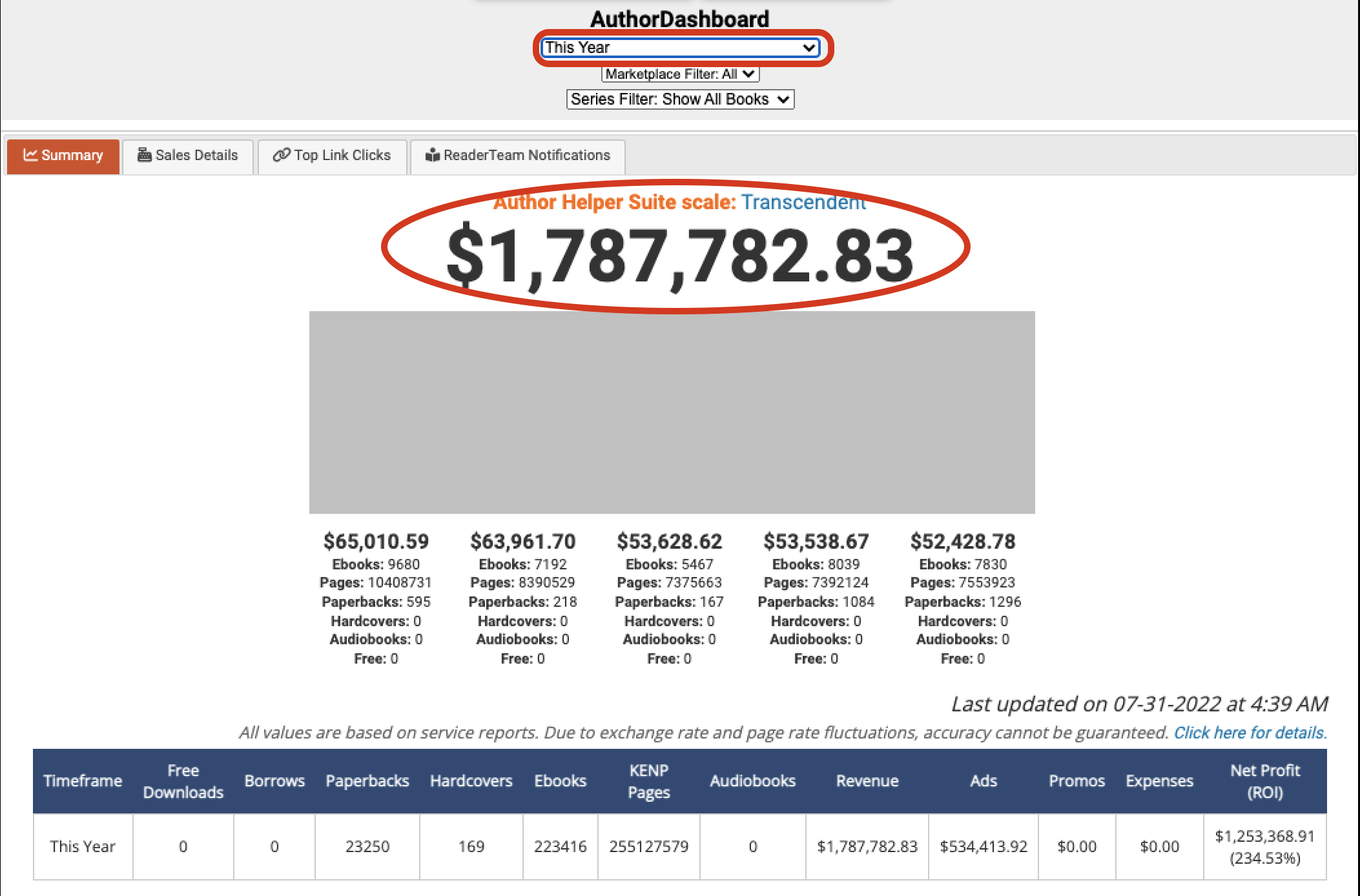This screenshot has width=1360, height=896.
Task: Click the chain link icon beside Top Link Clicks
Action: point(281,155)
